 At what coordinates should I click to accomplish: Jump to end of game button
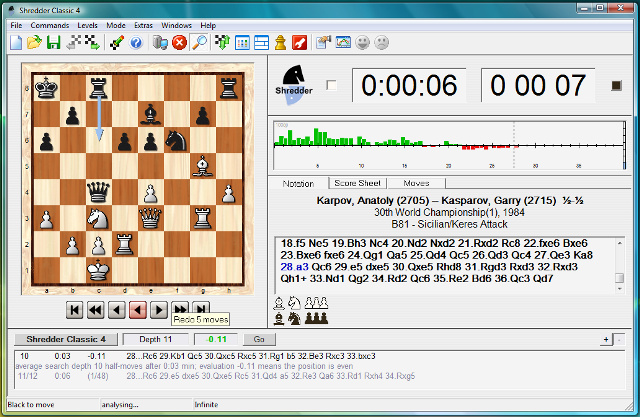(x=201, y=308)
